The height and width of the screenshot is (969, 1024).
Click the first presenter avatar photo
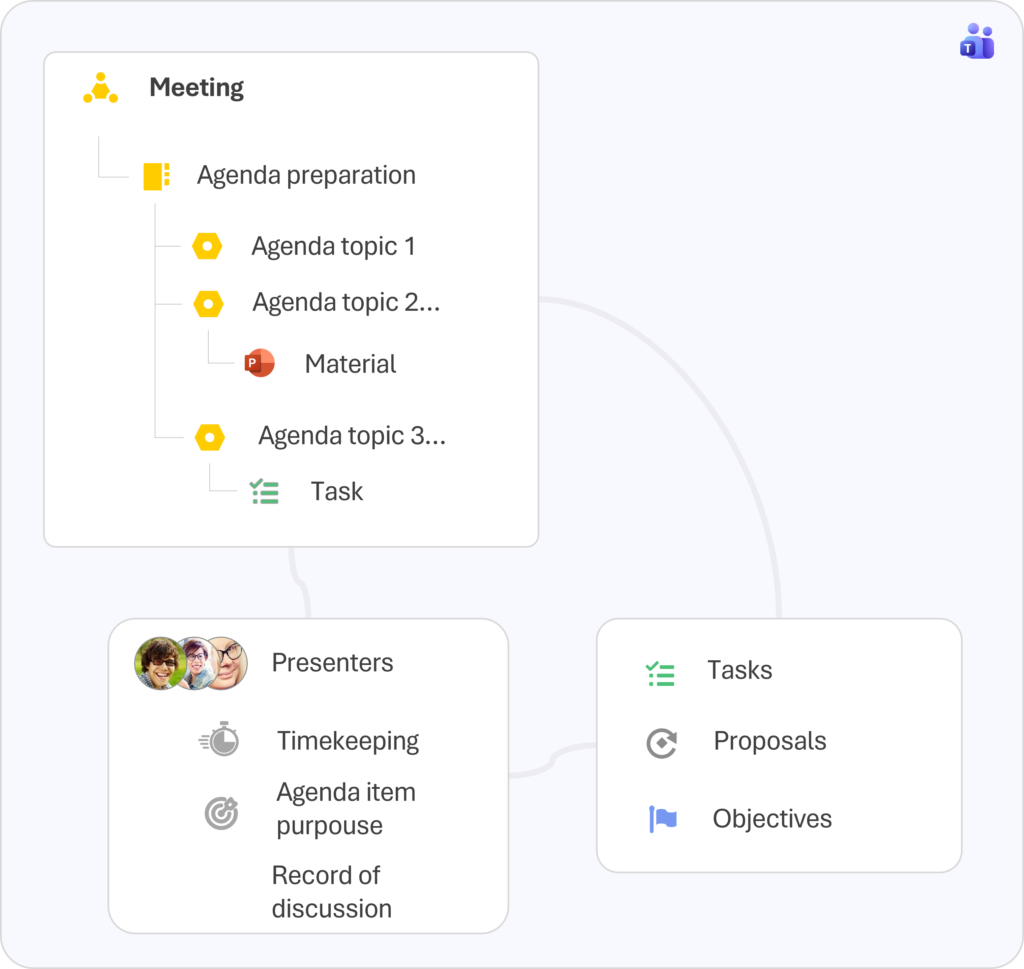[x=157, y=663]
